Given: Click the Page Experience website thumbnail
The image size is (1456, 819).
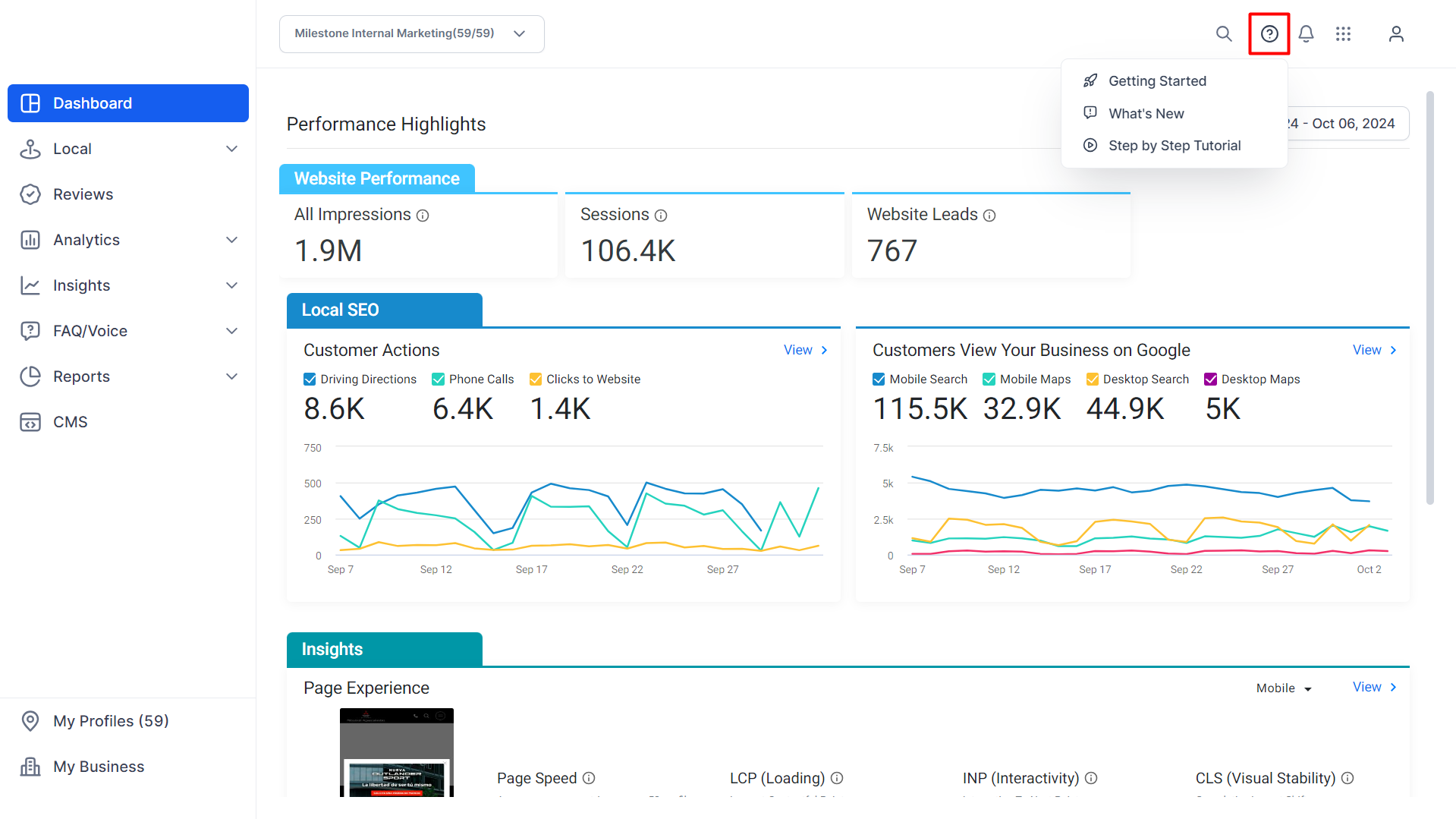Looking at the screenshot, I should pos(396,752).
